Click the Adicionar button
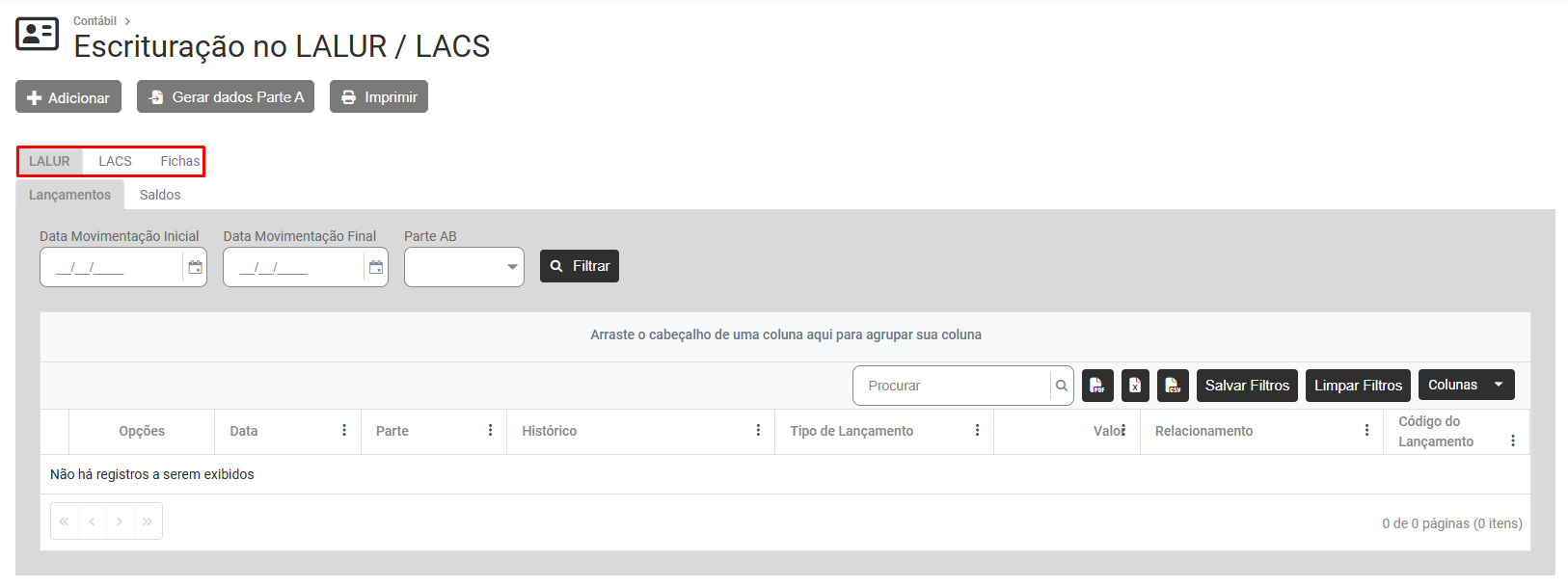 click(68, 96)
